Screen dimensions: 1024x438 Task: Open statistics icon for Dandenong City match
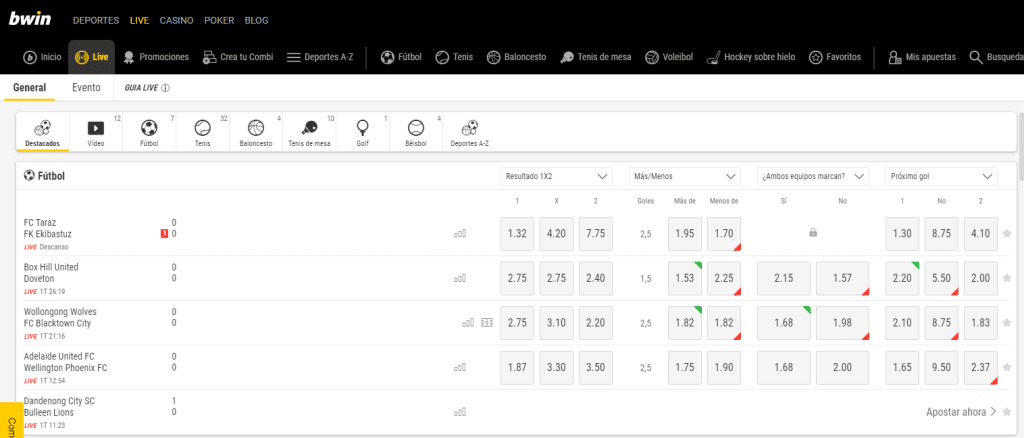(460, 412)
